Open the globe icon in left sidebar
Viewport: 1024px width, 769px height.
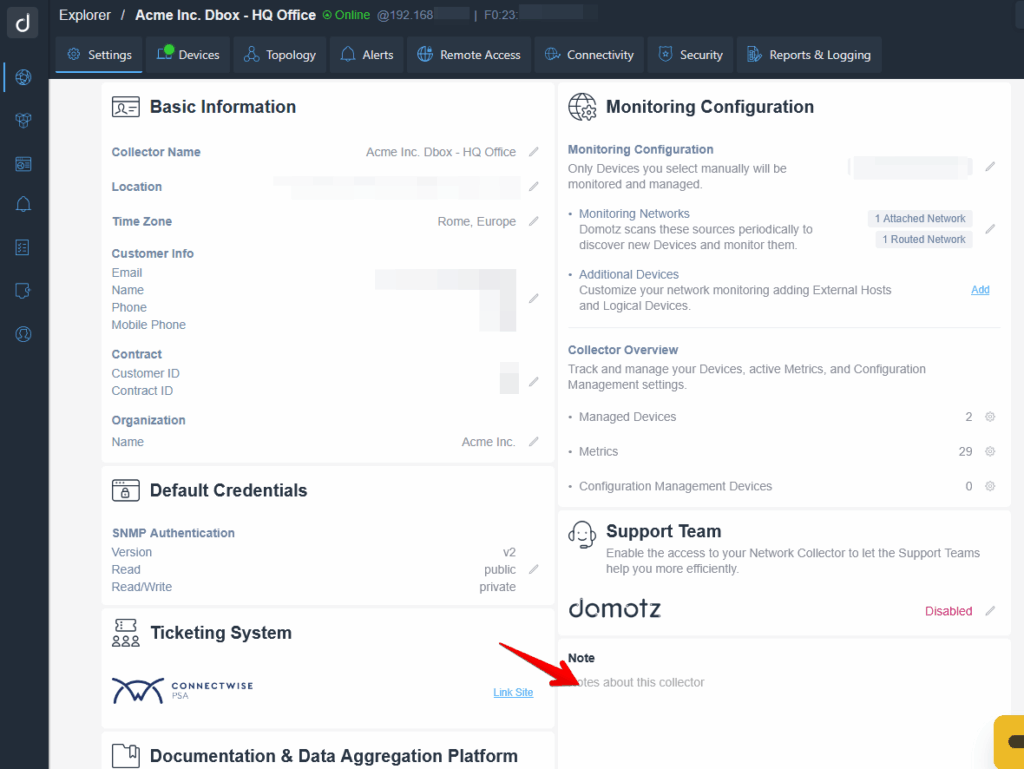pyautogui.click(x=24, y=78)
